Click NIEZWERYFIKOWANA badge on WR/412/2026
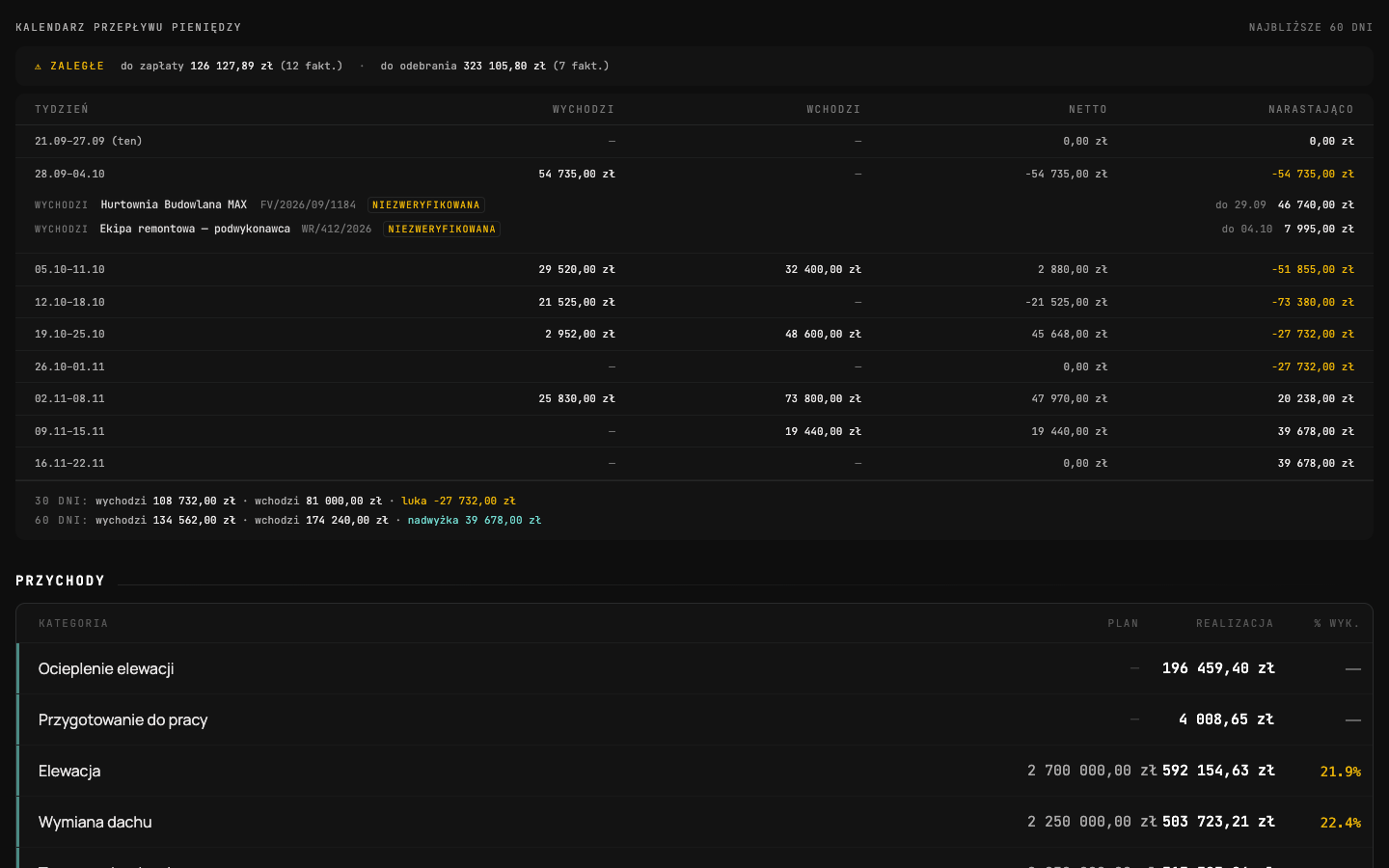The height and width of the screenshot is (868, 1389). (442, 230)
